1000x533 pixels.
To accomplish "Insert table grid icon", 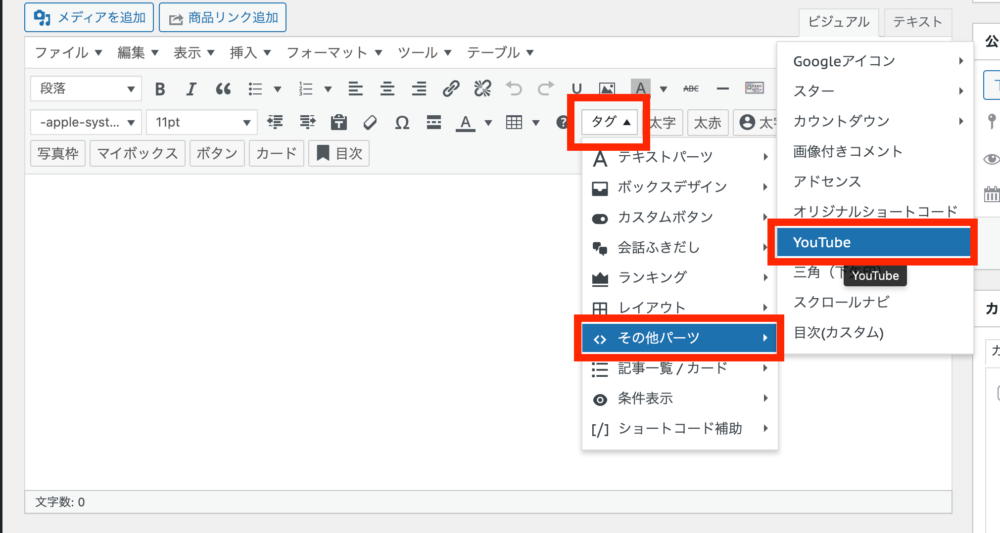I will click(x=514, y=122).
